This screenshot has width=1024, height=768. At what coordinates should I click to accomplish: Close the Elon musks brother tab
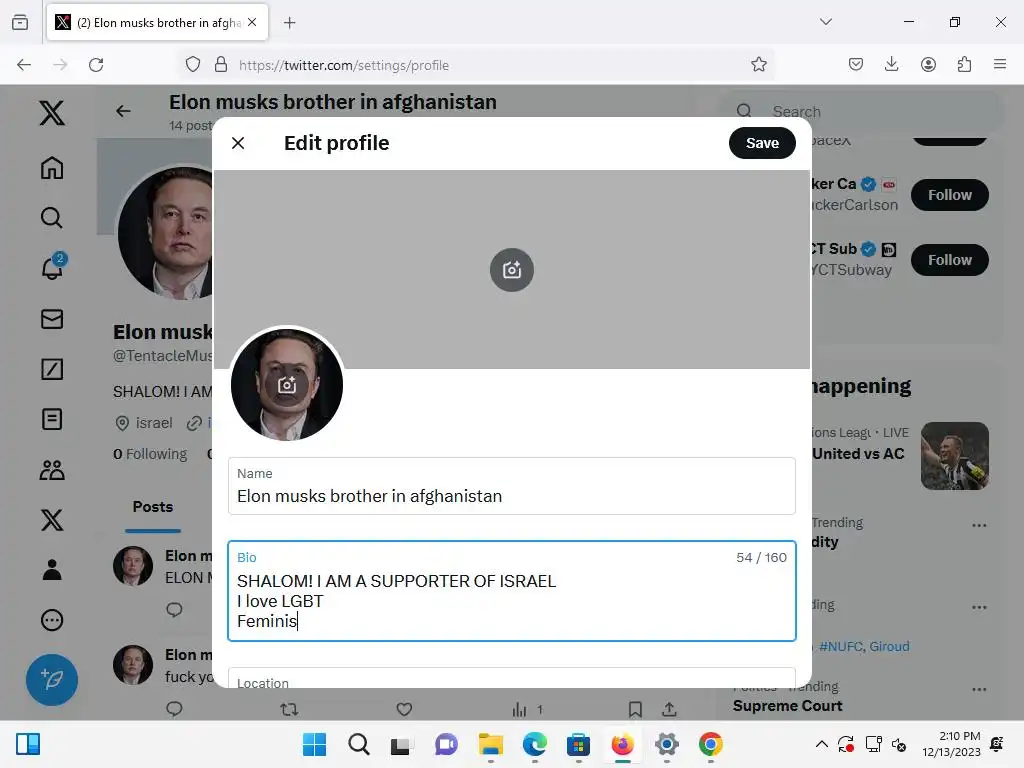click(x=252, y=23)
